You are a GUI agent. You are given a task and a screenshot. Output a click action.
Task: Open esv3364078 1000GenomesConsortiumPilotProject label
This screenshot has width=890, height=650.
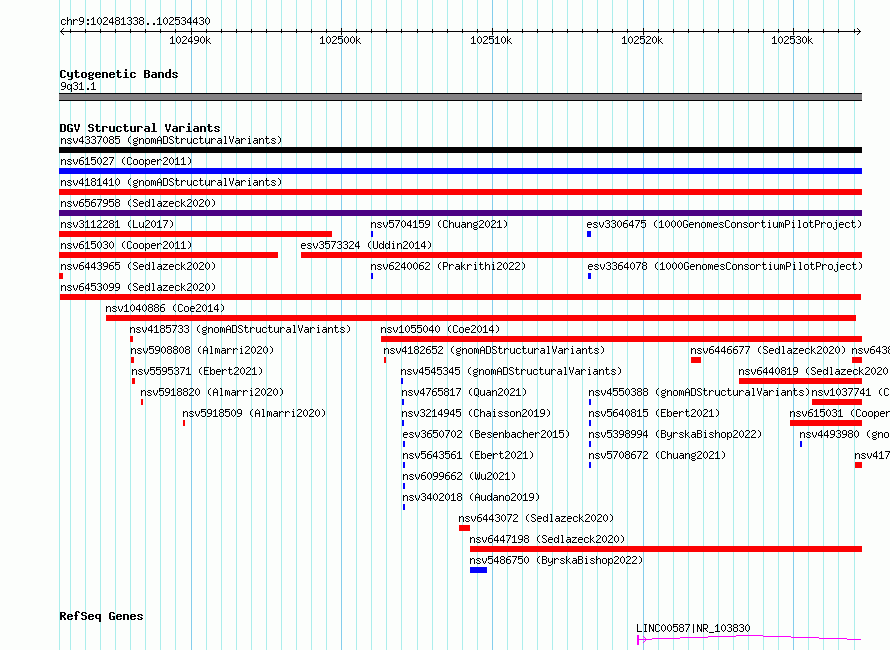tap(725, 266)
